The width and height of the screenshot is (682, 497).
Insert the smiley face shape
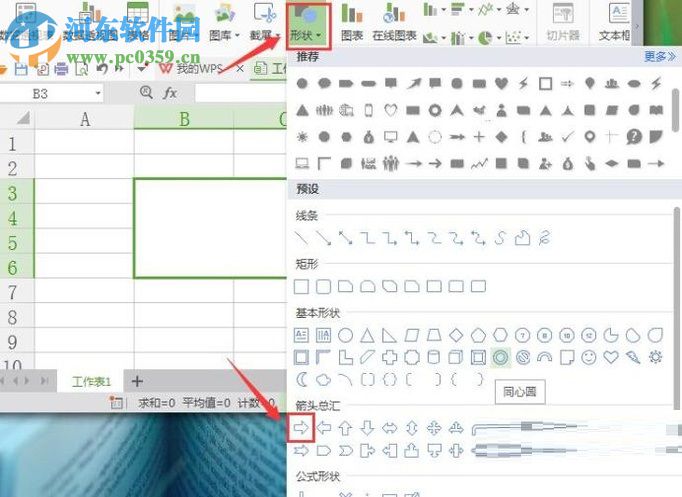(589, 357)
